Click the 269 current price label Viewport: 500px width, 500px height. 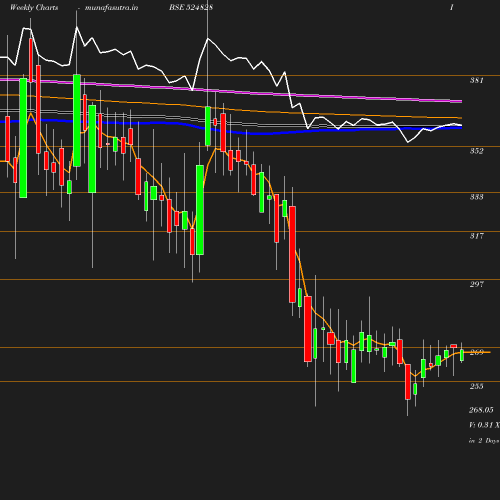point(477,352)
